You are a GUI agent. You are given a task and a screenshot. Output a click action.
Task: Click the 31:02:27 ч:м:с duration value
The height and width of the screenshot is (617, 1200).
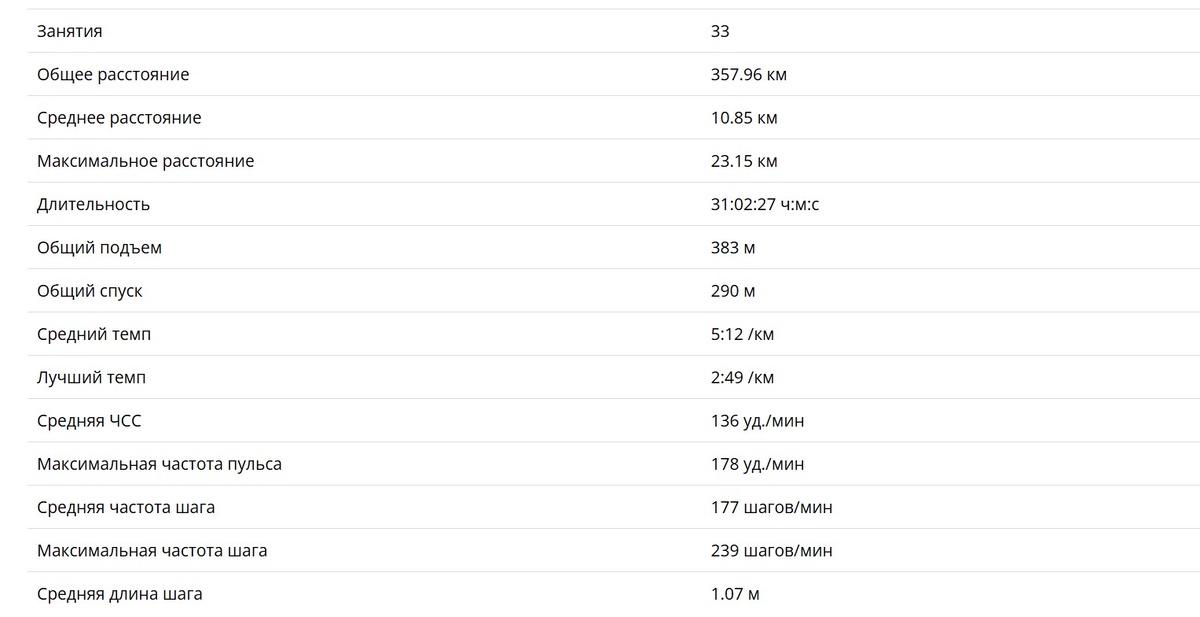pos(765,205)
